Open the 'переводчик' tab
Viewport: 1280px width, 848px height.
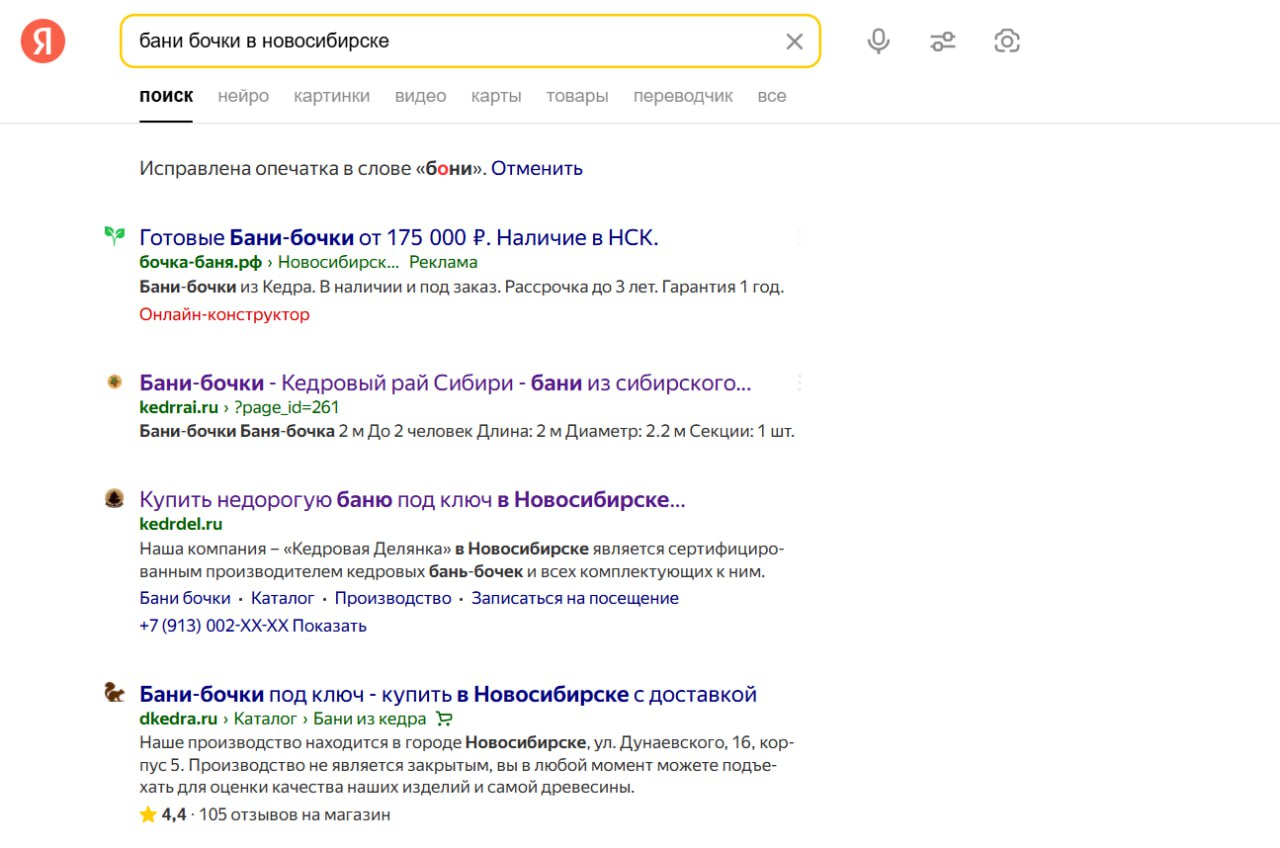click(683, 96)
